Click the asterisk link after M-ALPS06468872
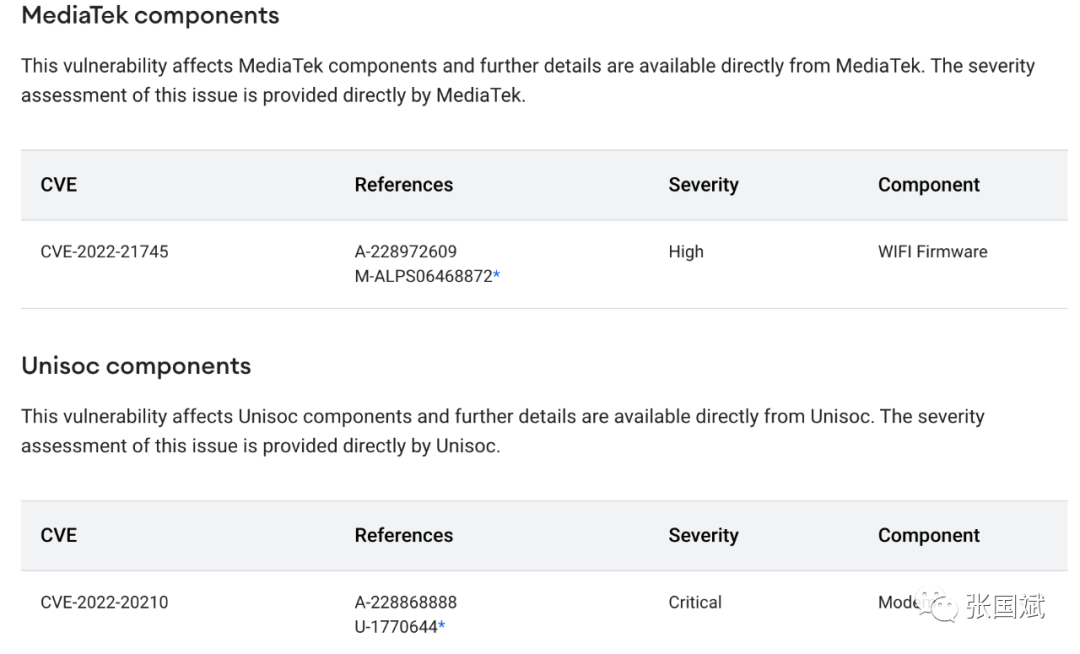1080x654 pixels. [x=497, y=277]
